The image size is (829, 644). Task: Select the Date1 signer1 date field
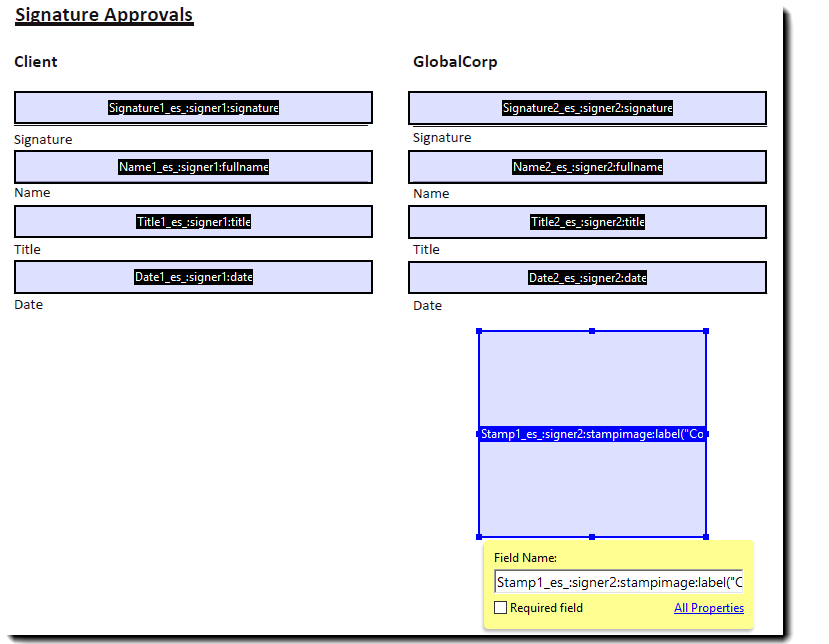(x=193, y=277)
